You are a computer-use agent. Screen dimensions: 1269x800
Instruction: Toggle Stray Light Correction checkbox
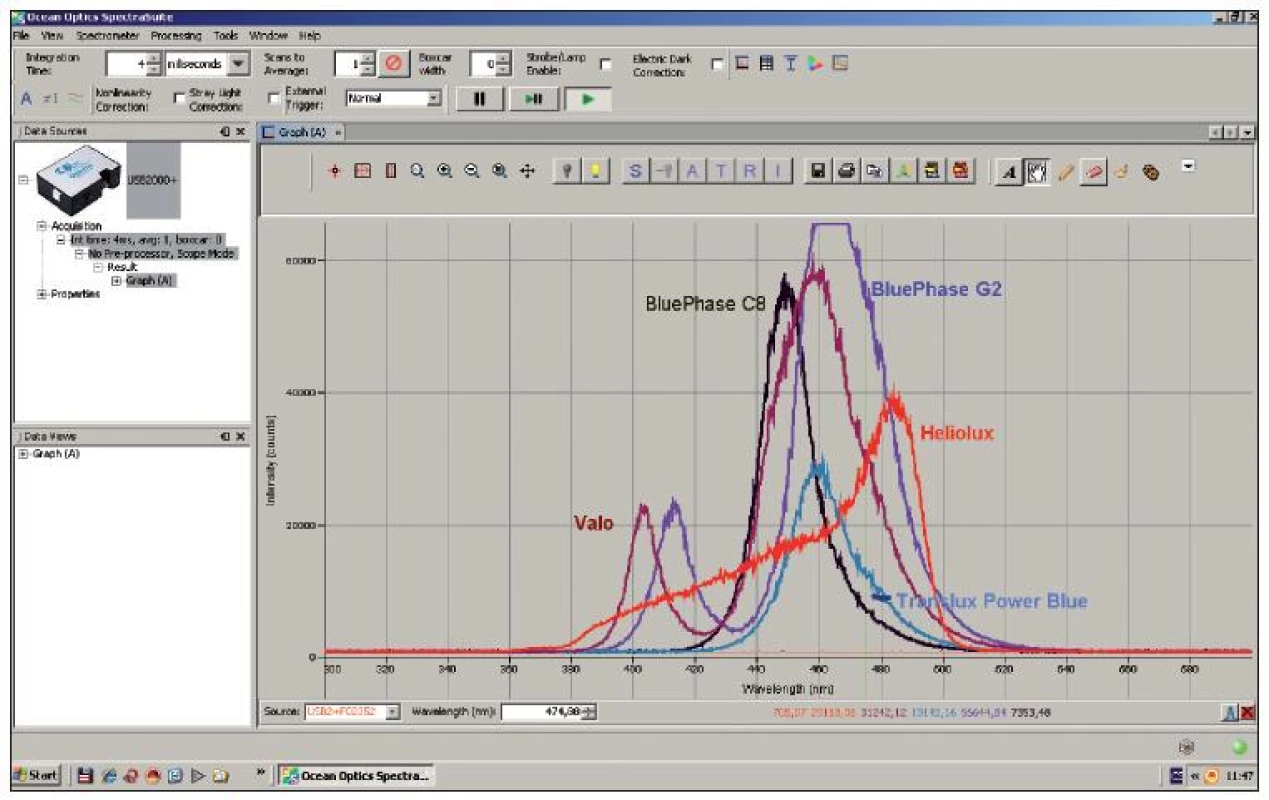pos(275,98)
